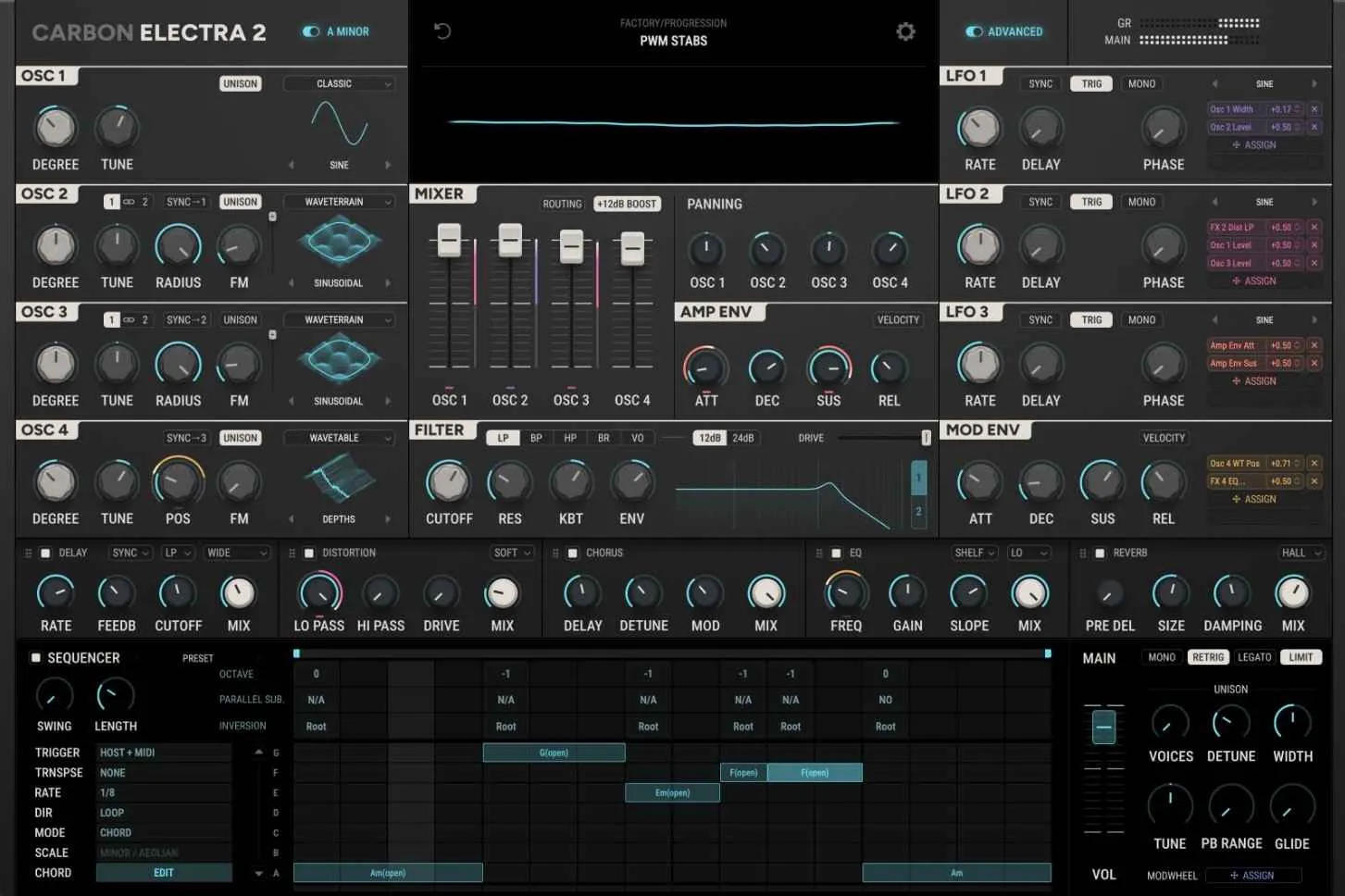Click the chord list down arrow
Screen dimensions: 1345x896
click(x=259, y=873)
